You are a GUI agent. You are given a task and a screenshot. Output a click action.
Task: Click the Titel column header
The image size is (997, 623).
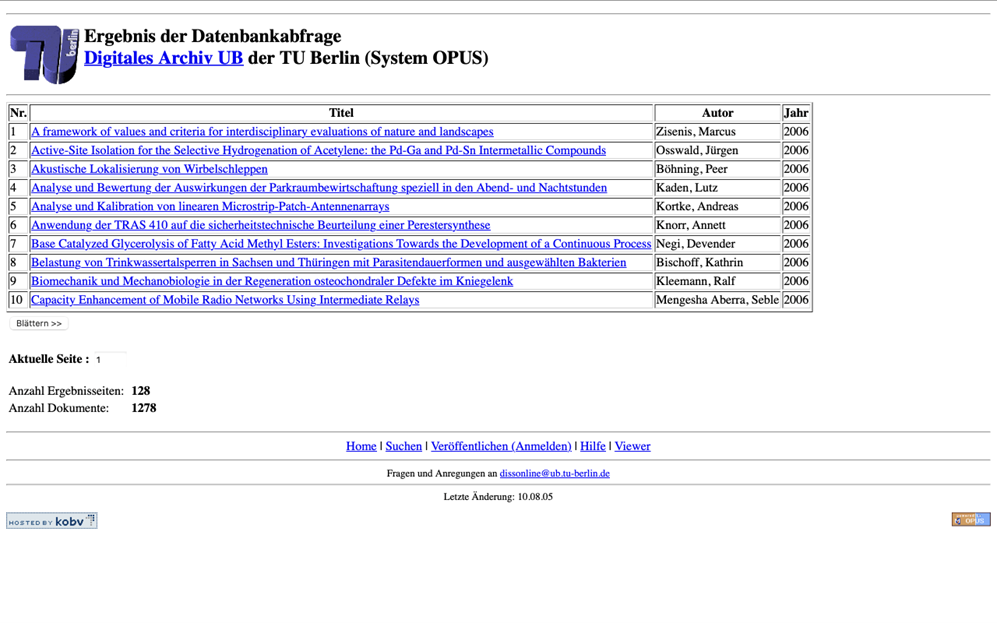click(341, 113)
